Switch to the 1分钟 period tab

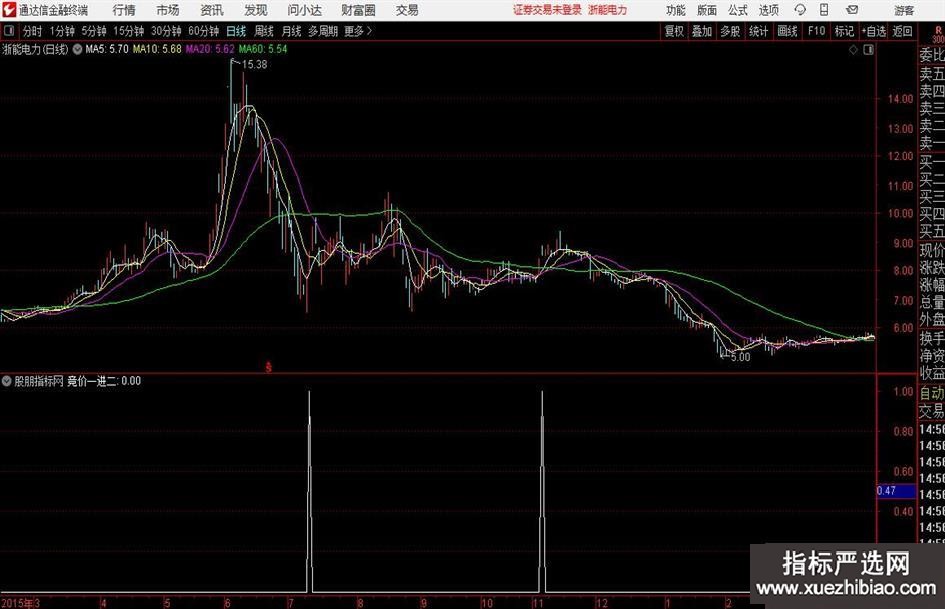click(x=62, y=31)
